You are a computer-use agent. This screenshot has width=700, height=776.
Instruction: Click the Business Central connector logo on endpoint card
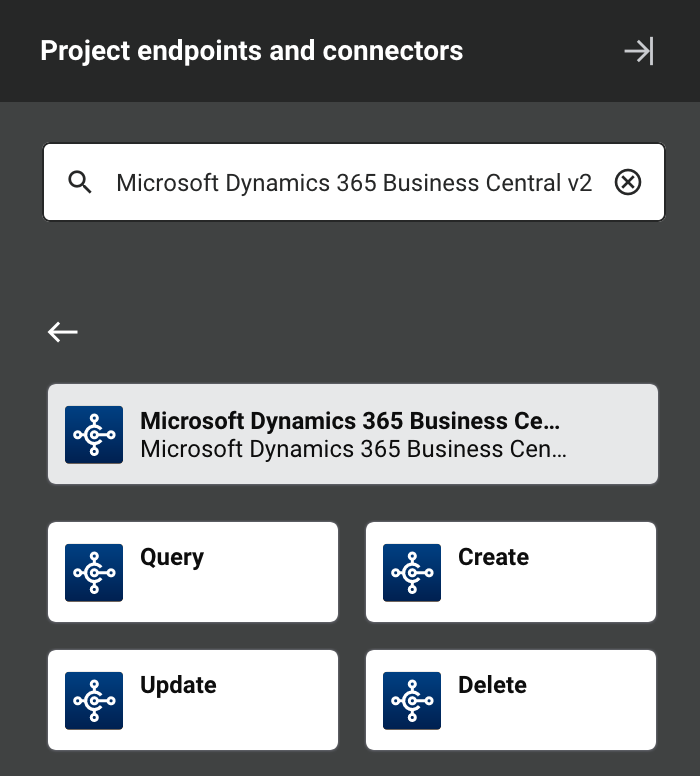(x=94, y=435)
